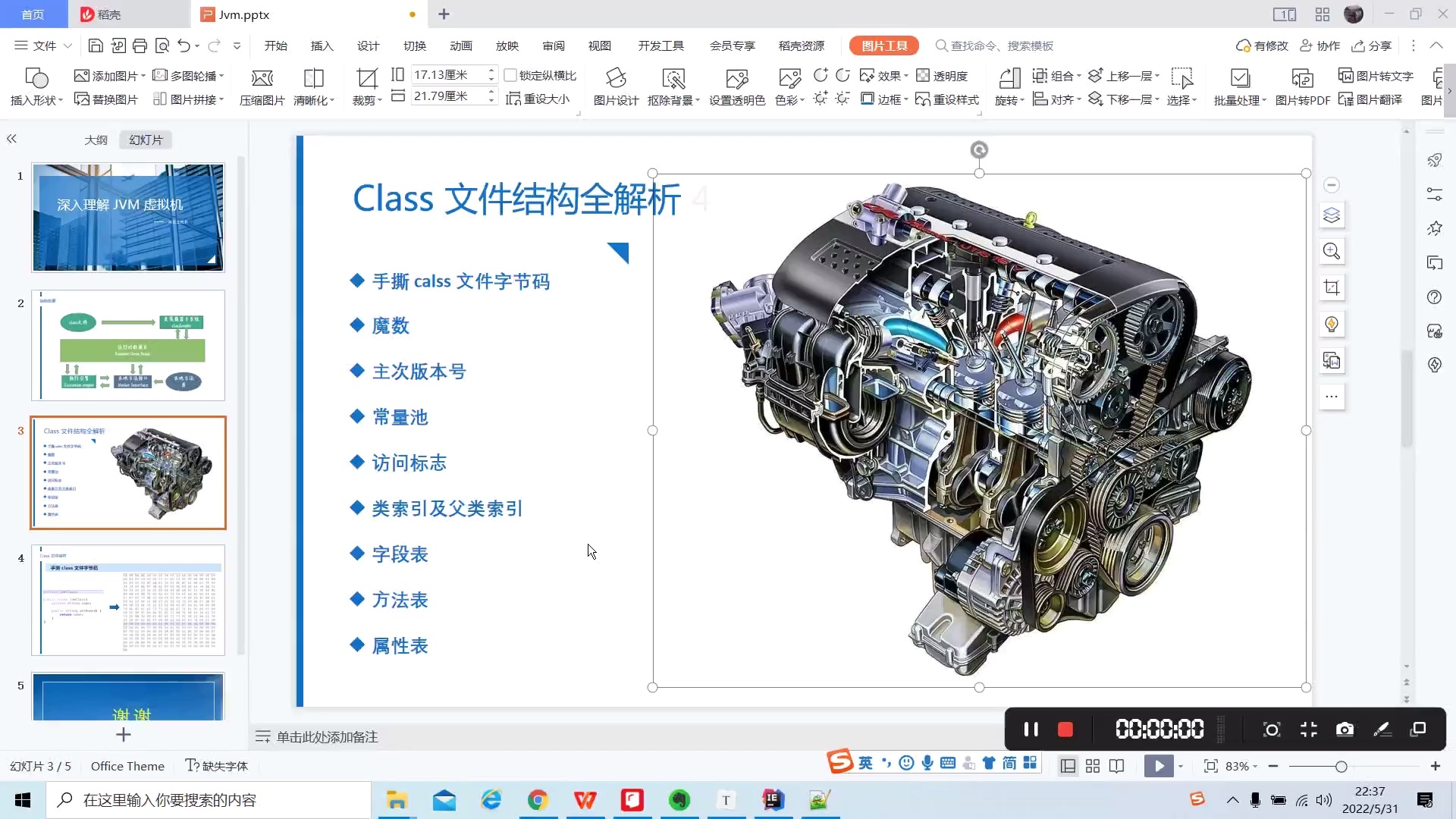Screen dimensions: 1456x819
Task: Click the zoom slider handle in status bar
Action: click(x=1341, y=766)
